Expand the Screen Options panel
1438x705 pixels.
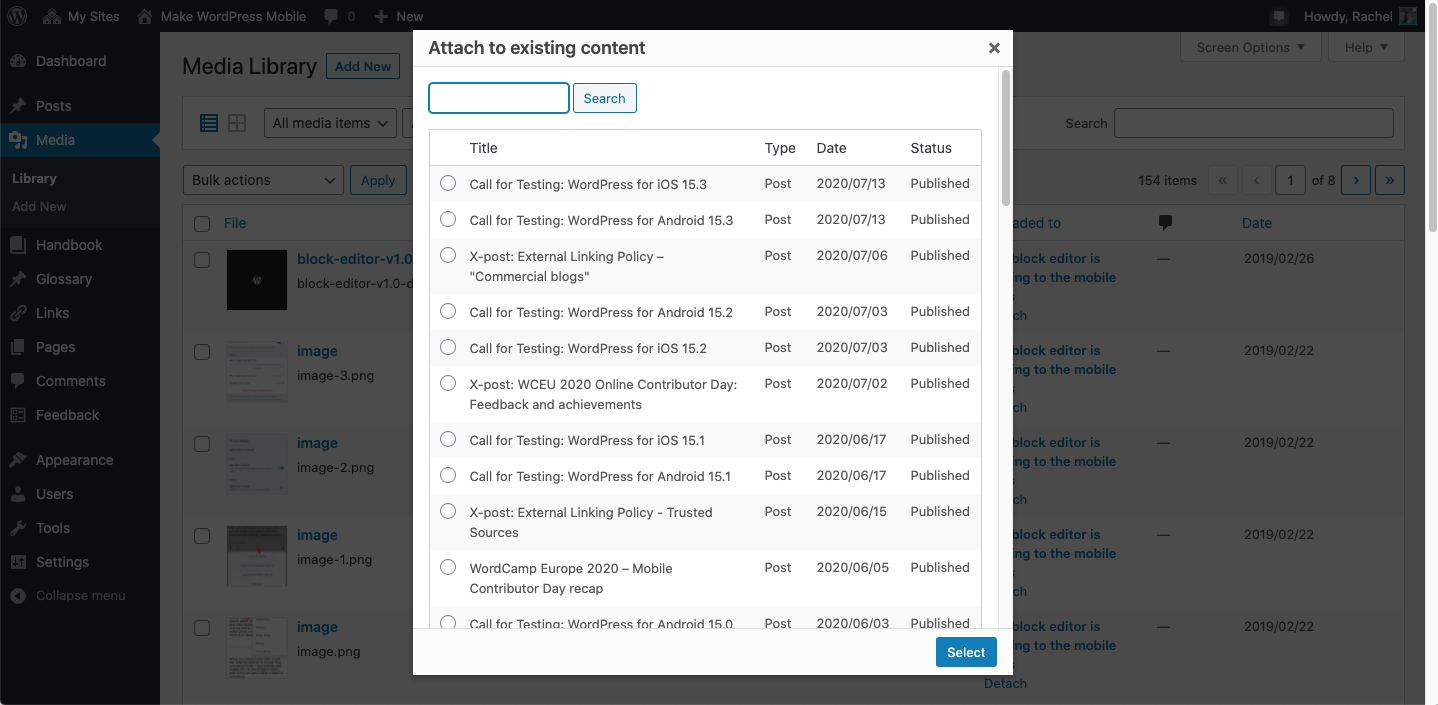[x=1251, y=47]
